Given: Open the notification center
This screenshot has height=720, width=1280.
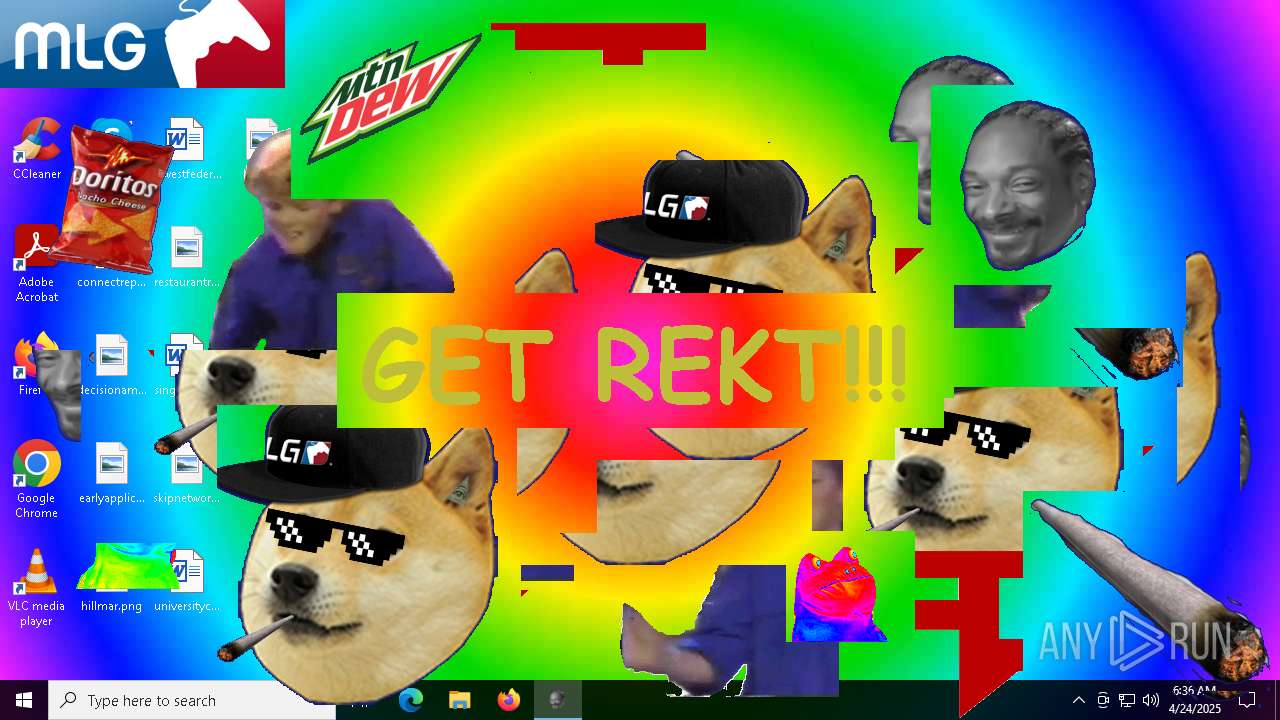Looking at the screenshot, I should pos(1247,700).
